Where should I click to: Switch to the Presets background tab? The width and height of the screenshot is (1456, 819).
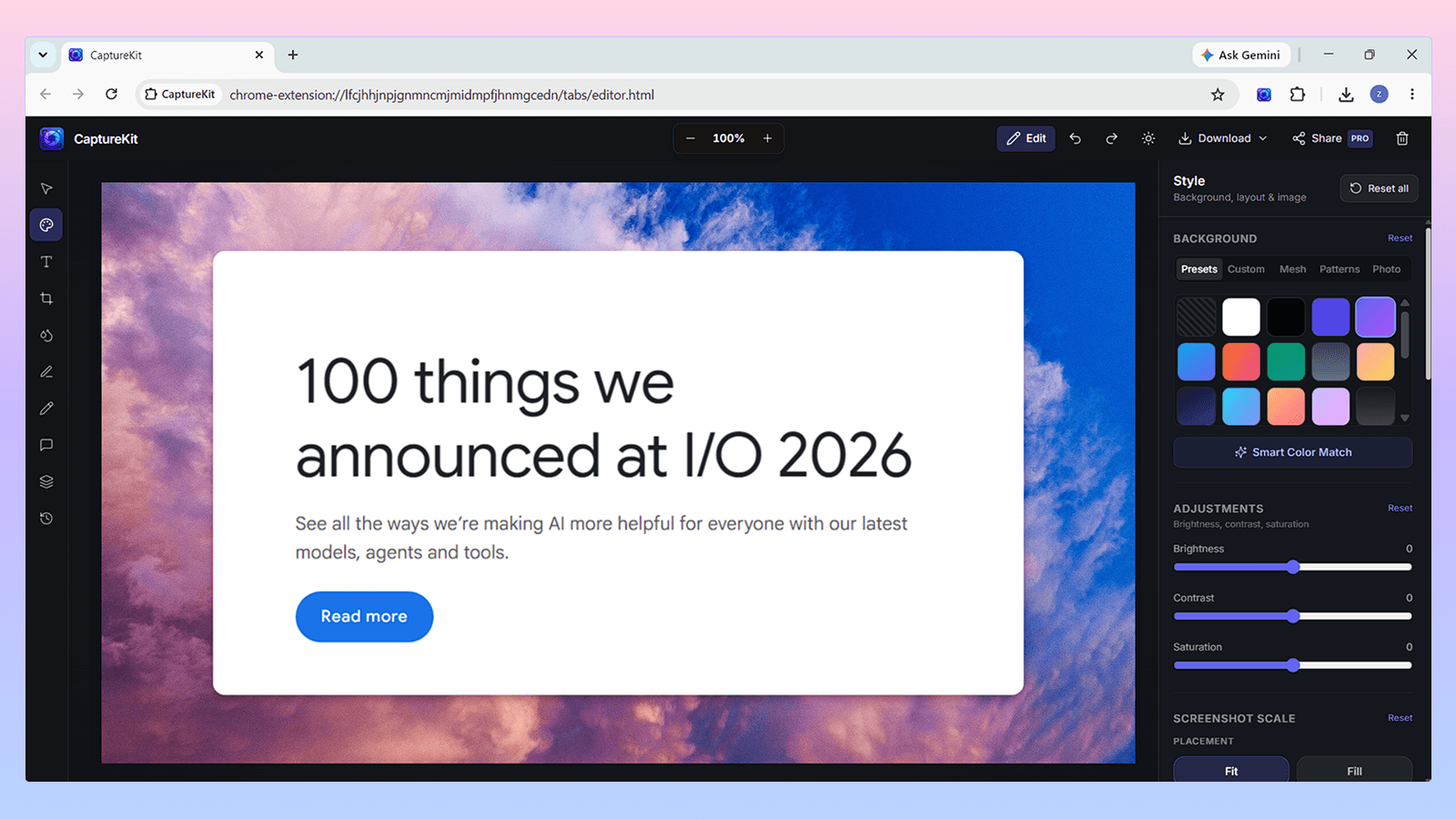1198,269
